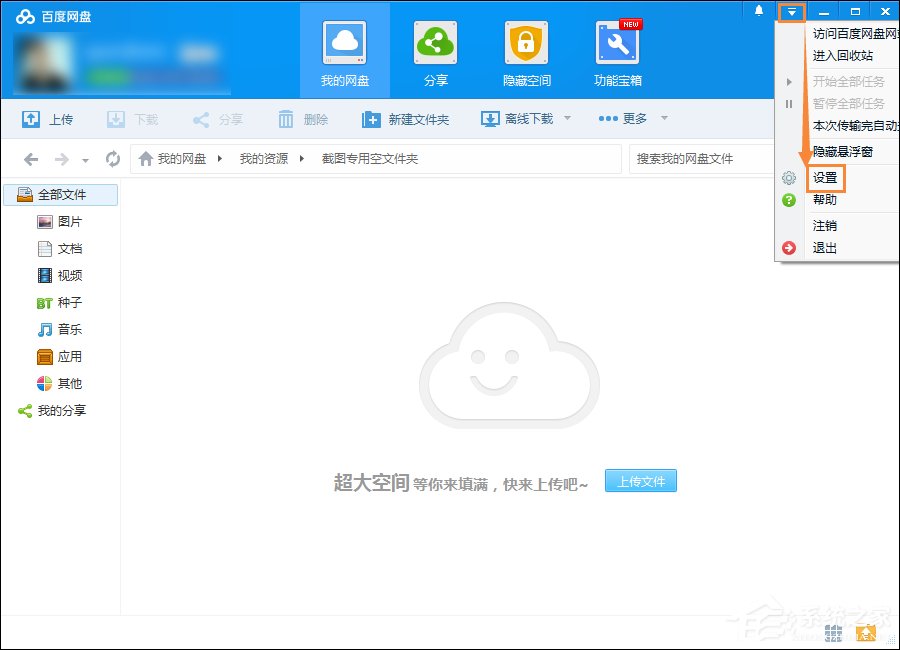Toggle 隐藏悬浮窗 to hide the floating window

click(x=844, y=151)
